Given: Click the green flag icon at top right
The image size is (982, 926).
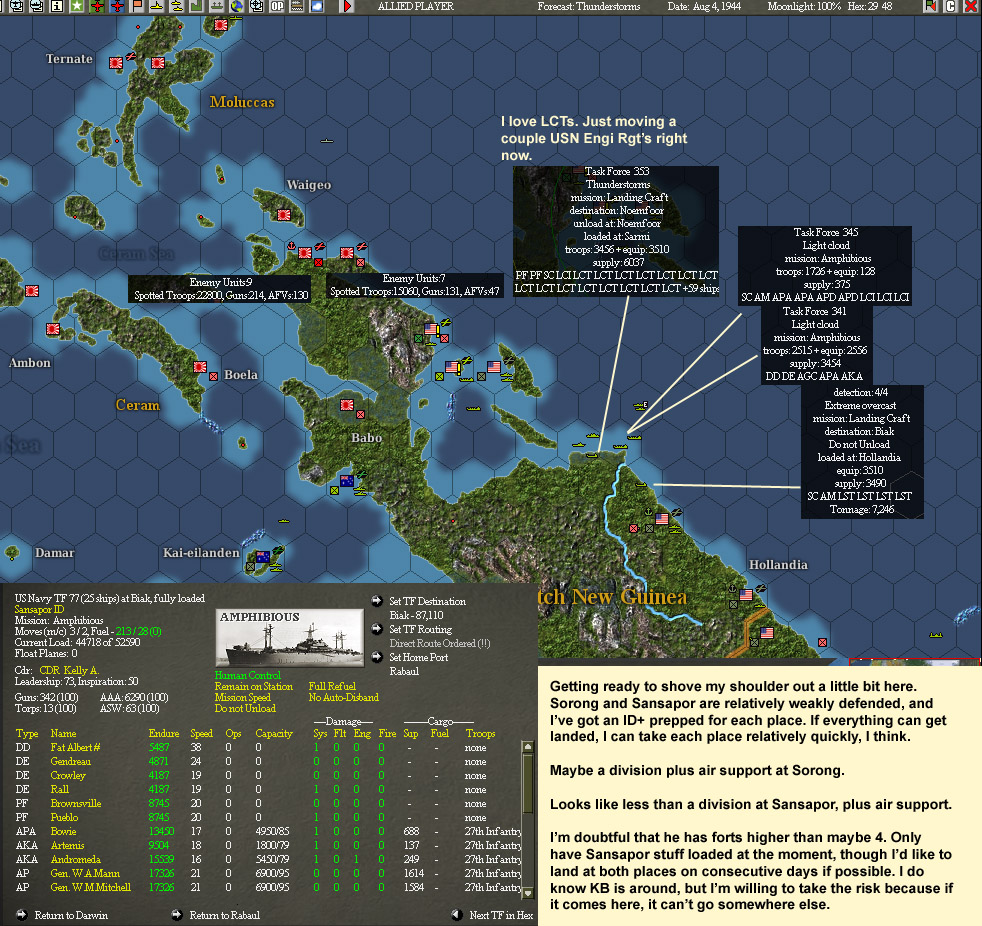Looking at the screenshot, I should tap(931, 6).
